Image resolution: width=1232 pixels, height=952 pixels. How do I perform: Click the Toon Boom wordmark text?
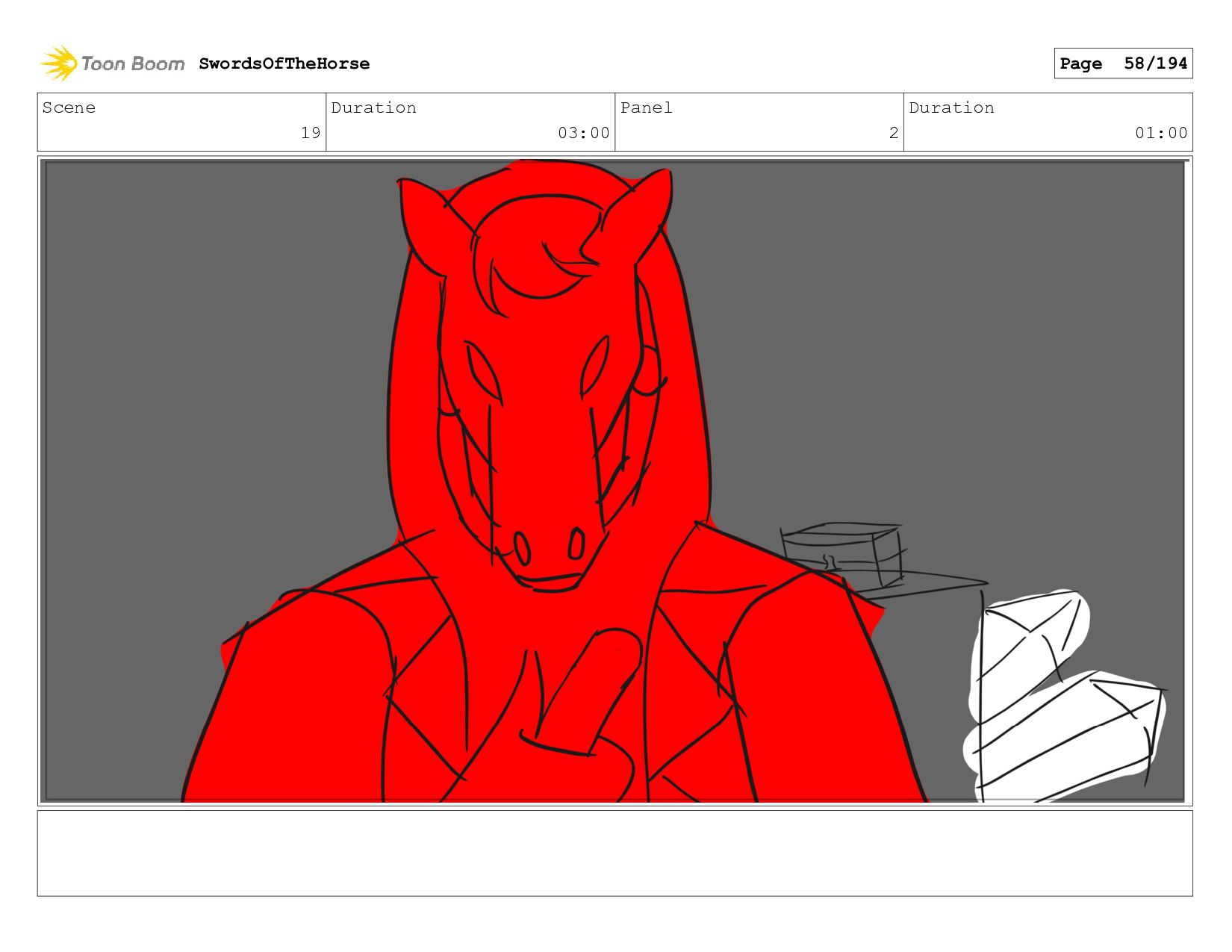point(132,63)
